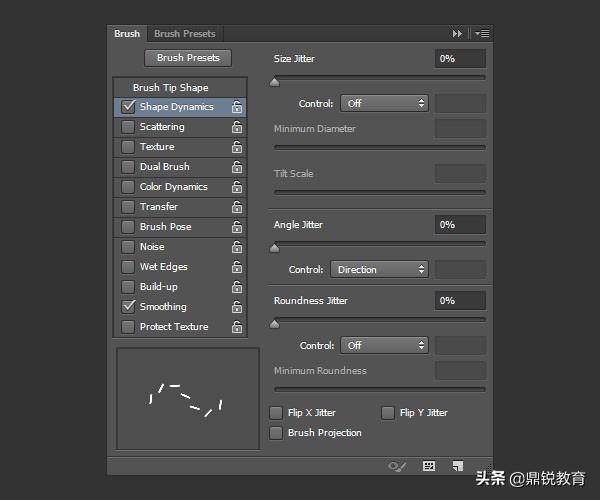Open the Preset Manager icon
The height and width of the screenshot is (500, 600).
click(x=429, y=466)
